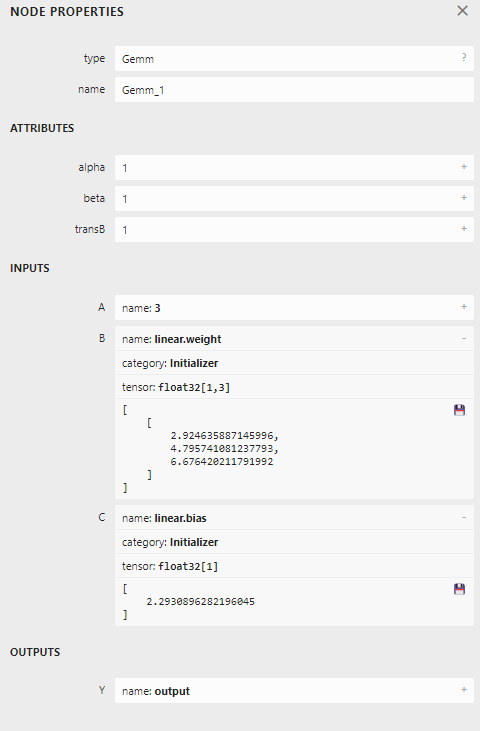Collapse the linear.weight input details
The image size is (480, 731).
464,338
